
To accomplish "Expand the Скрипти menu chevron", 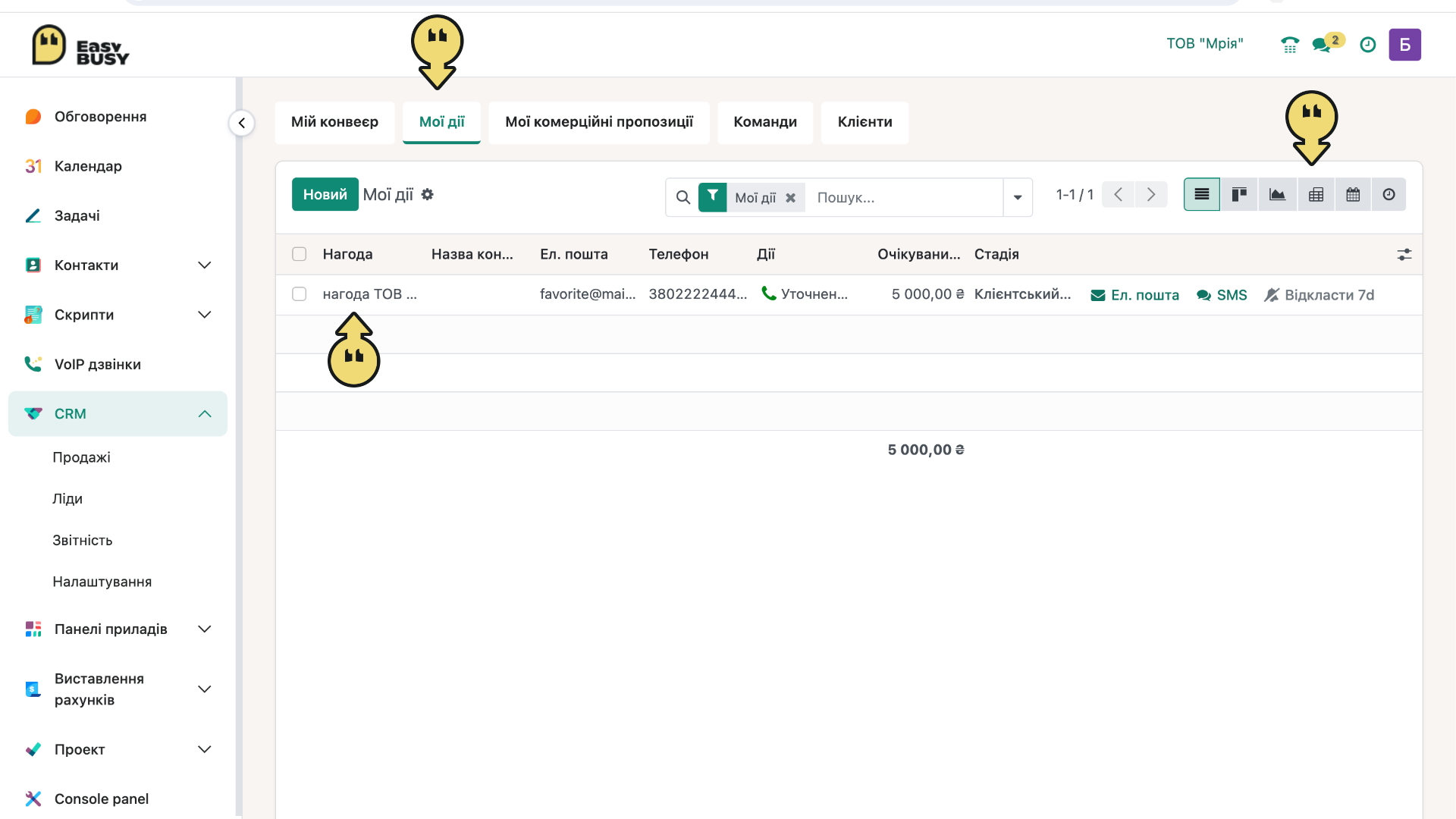I will [x=204, y=315].
